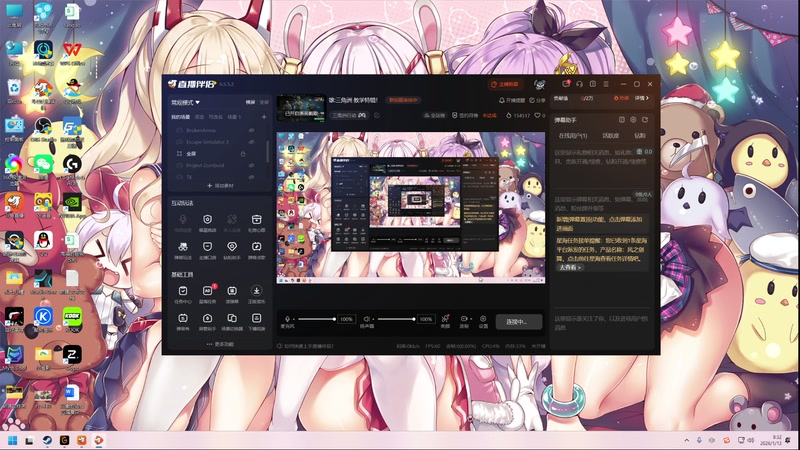
Task: Click the speaker icon above 扬声器
Action: pos(366,319)
